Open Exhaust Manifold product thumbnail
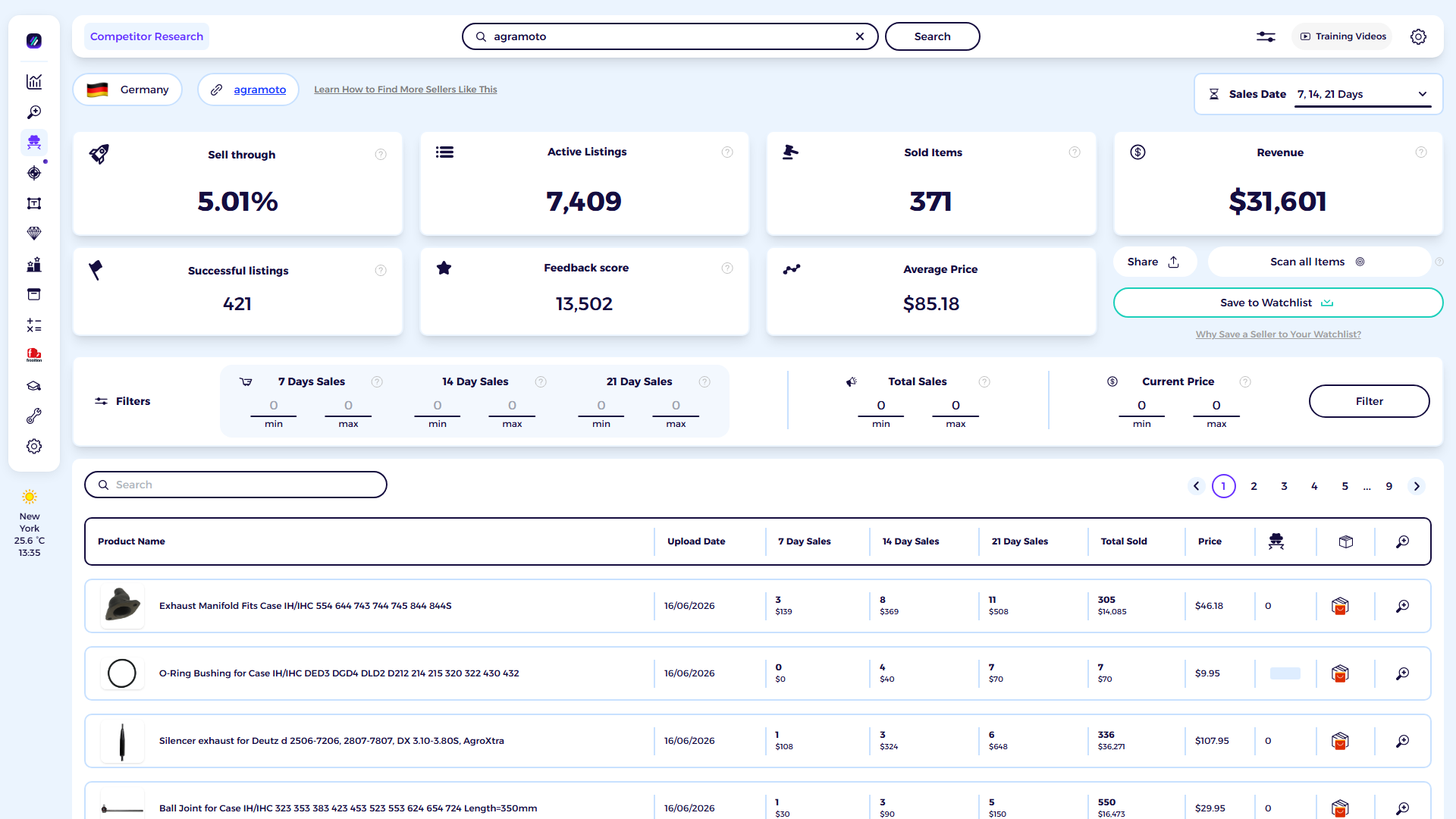 (x=122, y=606)
